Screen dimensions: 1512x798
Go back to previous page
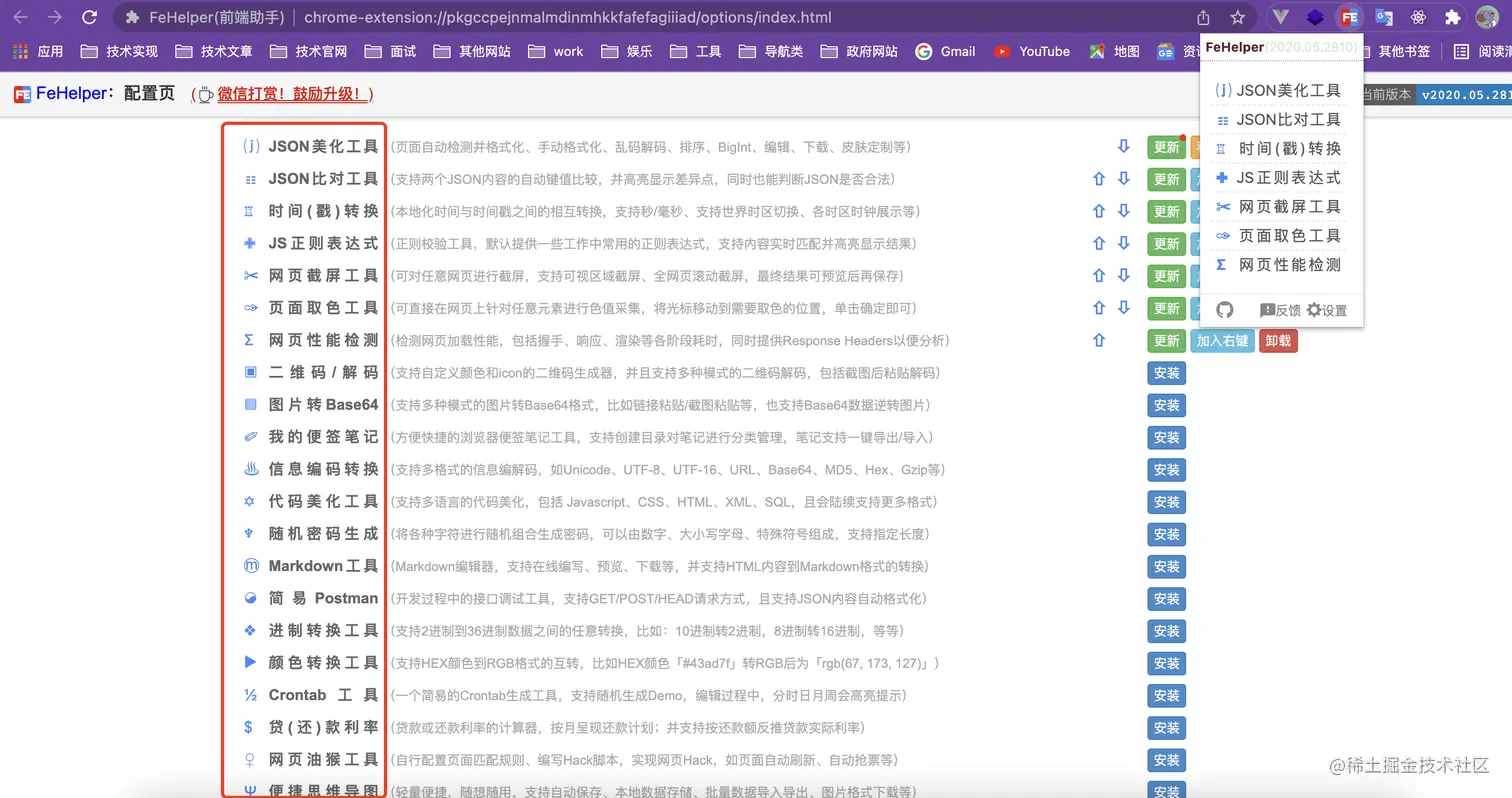(21, 18)
